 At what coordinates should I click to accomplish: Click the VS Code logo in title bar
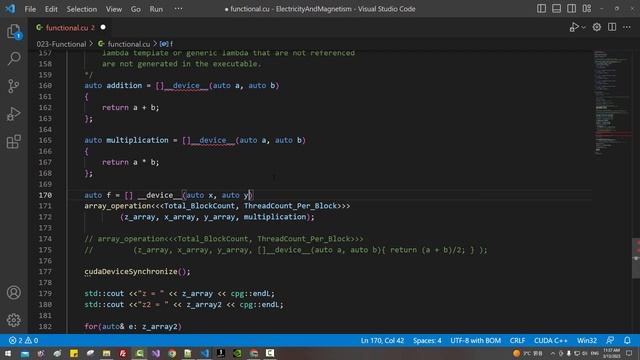point(10,9)
